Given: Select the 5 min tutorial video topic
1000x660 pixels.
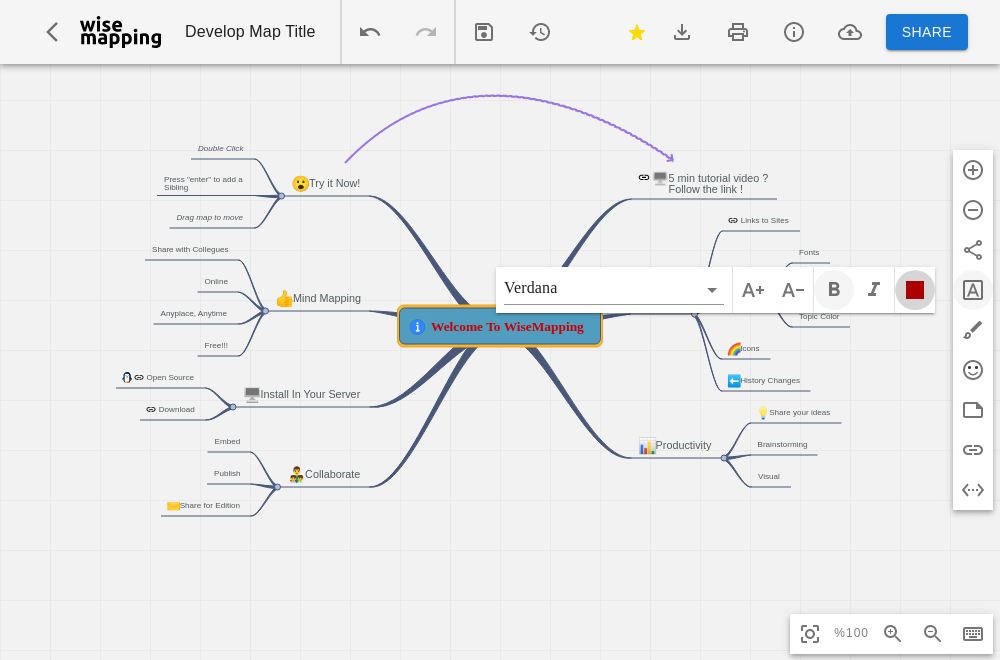Looking at the screenshot, I should pyautogui.click(x=718, y=184).
